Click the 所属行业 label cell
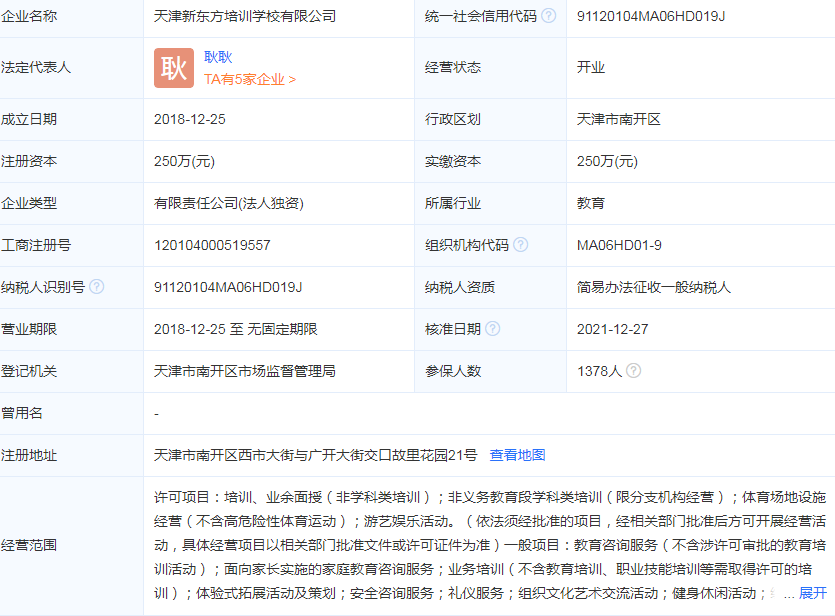 (490, 203)
